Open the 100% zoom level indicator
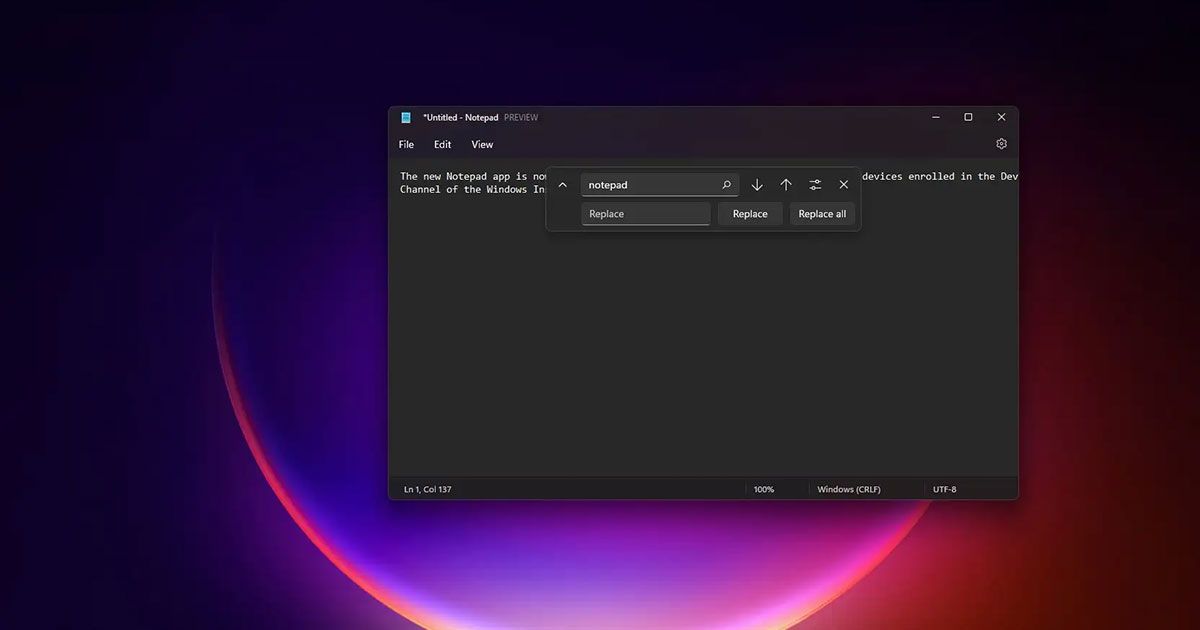This screenshot has width=1200, height=630. click(764, 489)
